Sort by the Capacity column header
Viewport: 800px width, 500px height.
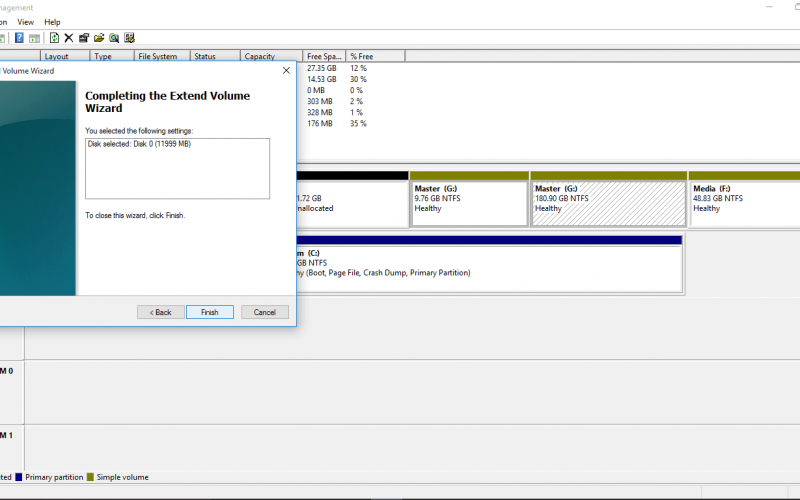[271, 56]
